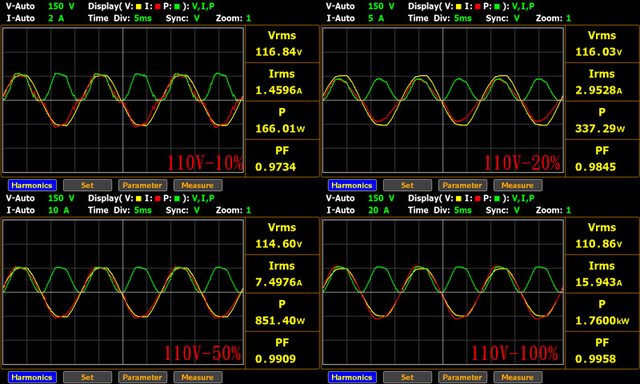This screenshot has width=640, height=384.
Task: Open Parameter in the 110V-10% panel
Action: 142,185
